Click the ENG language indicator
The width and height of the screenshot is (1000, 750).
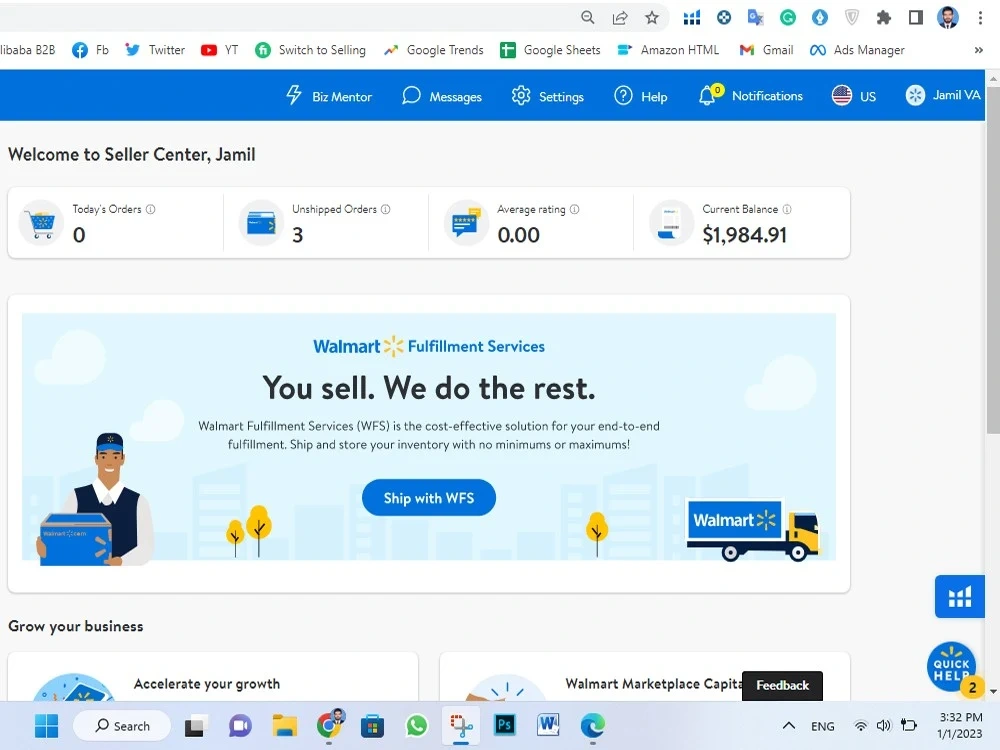pyautogui.click(x=823, y=726)
